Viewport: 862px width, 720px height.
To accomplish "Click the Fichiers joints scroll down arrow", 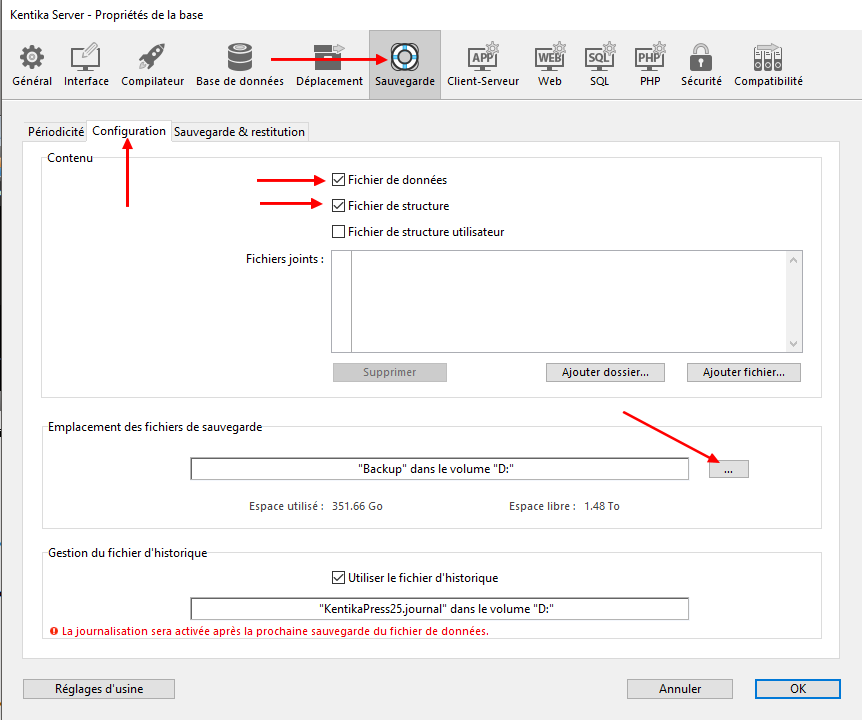I will [x=793, y=344].
